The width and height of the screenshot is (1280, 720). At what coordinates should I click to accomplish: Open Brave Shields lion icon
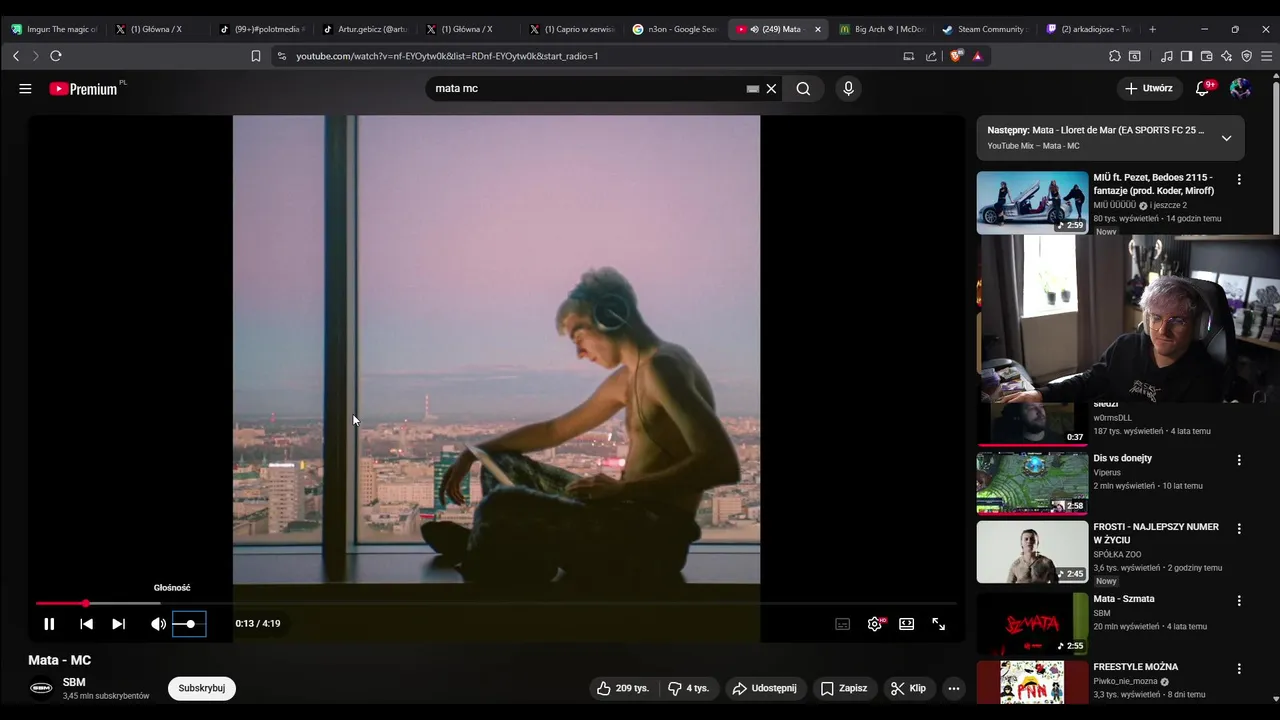957,56
